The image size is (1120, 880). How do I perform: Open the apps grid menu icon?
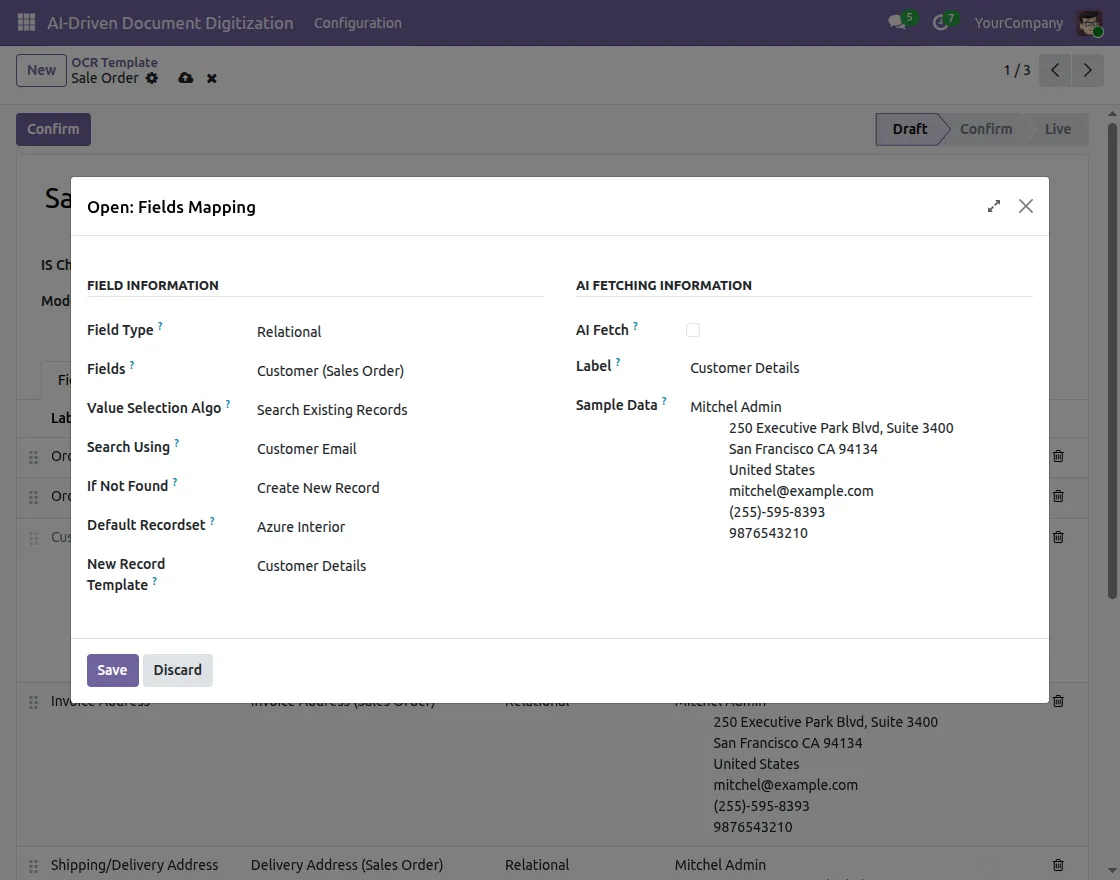26,23
